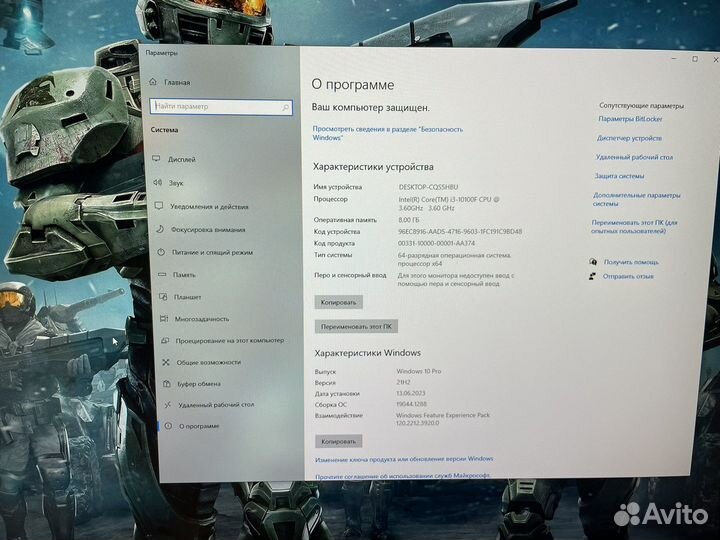Click the Найти параметр search field
Image resolution: width=720 pixels, height=540 pixels.
pyautogui.click(x=221, y=107)
